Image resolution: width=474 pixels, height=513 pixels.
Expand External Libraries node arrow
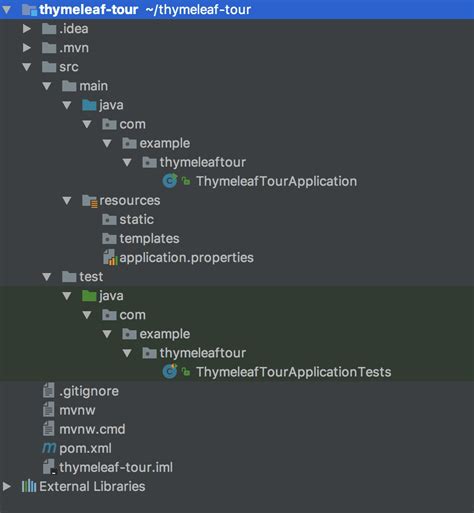[x=7, y=486]
